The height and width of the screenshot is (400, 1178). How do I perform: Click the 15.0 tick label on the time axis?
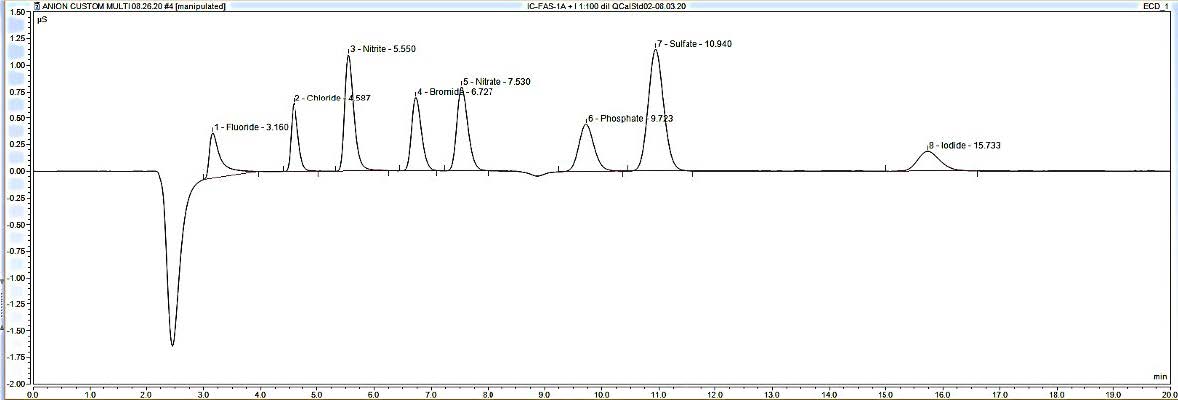[886, 394]
